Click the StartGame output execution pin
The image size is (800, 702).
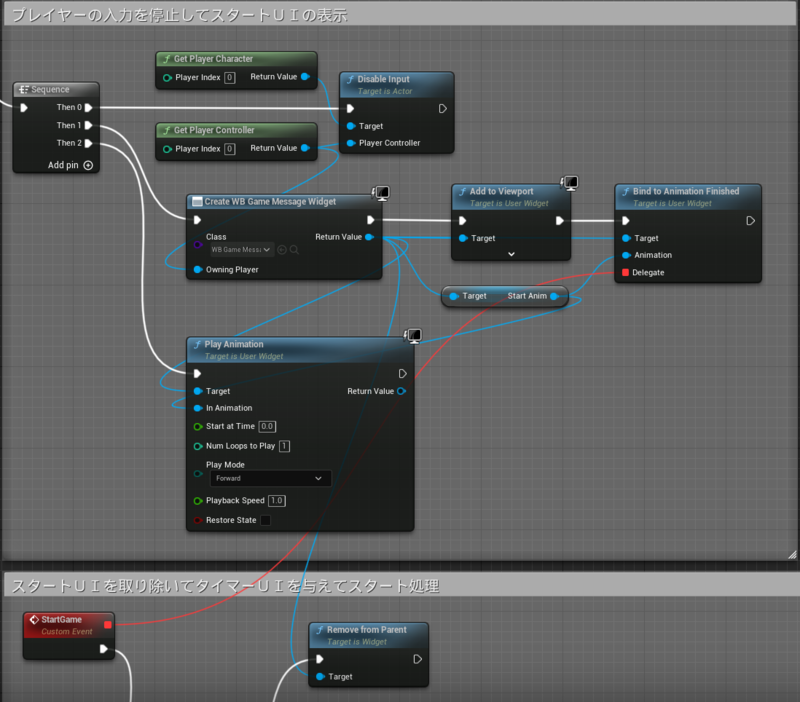pyautogui.click(x=104, y=649)
